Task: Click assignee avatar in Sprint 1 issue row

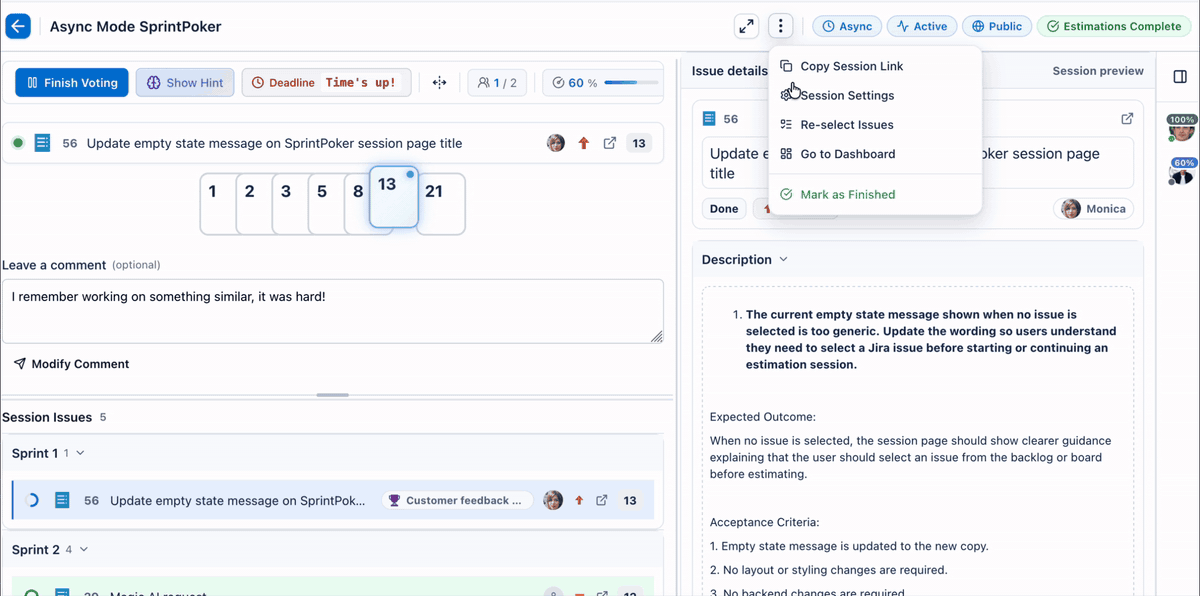Action: tap(553, 500)
